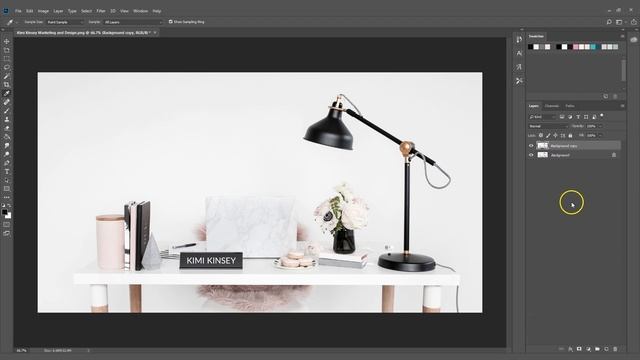The height and width of the screenshot is (360, 640).
Task: Select the Path Selection arrow tool
Action: pyautogui.click(x=7, y=180)
